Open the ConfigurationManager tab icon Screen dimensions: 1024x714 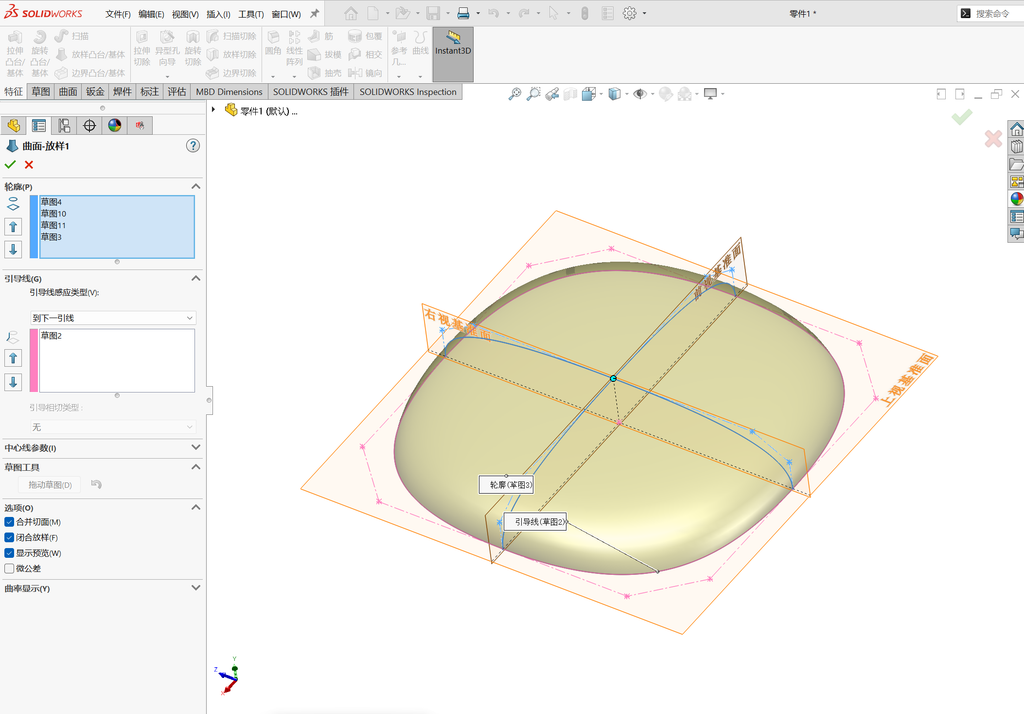pos(64,125)
